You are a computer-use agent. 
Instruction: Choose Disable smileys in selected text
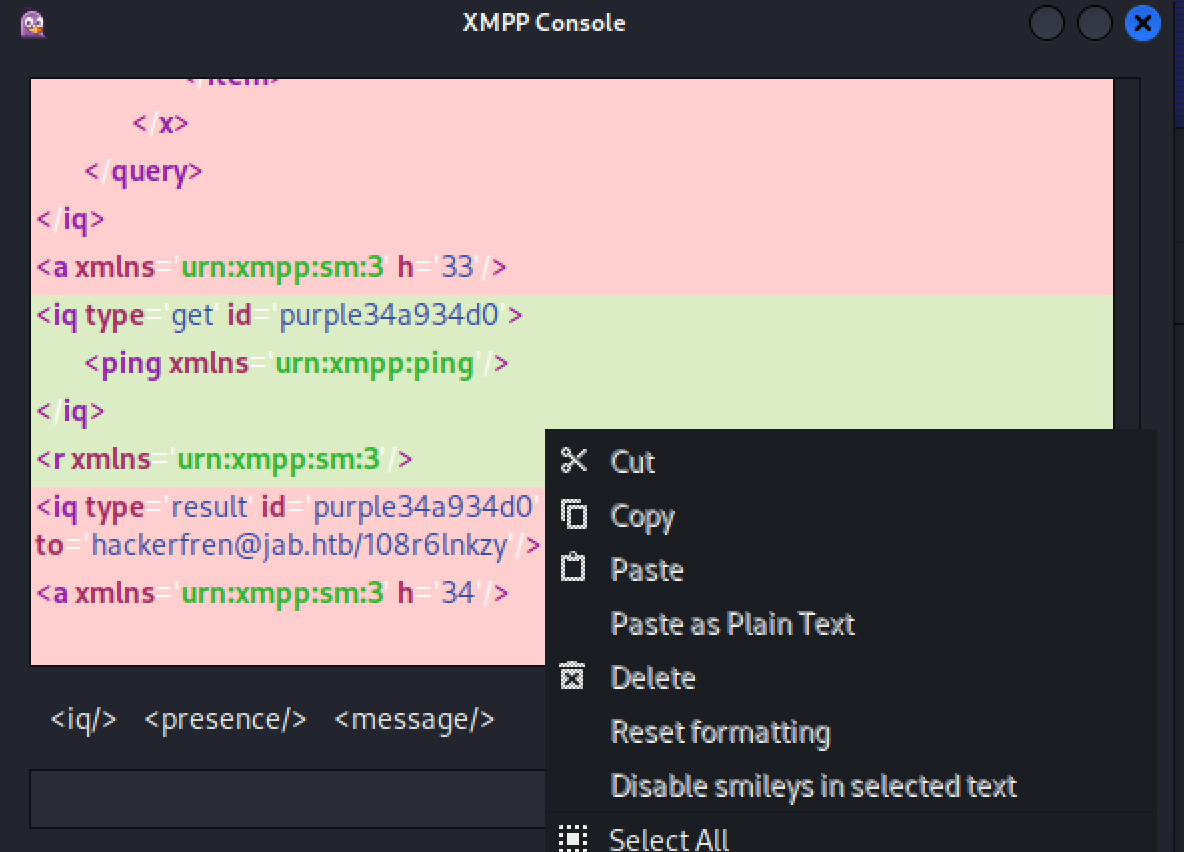pos(813,786)
